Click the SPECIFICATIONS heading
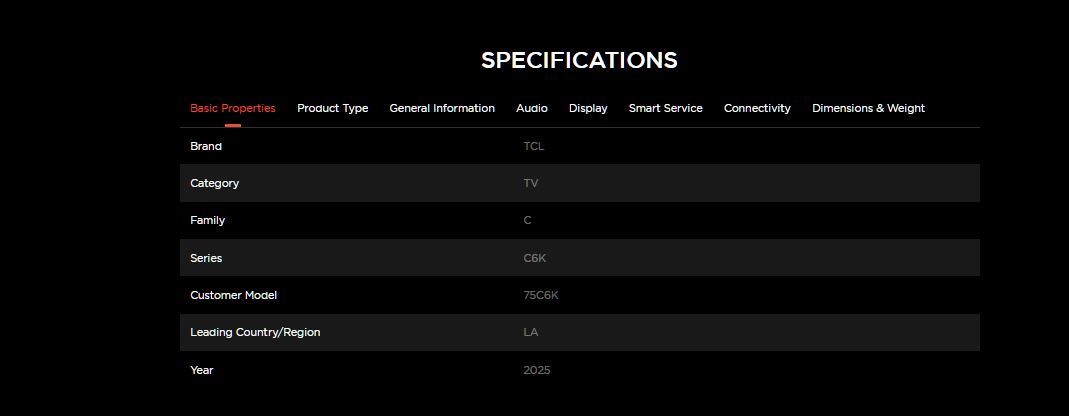This screenshot has width=1069, height=416. tap(579, 60)
